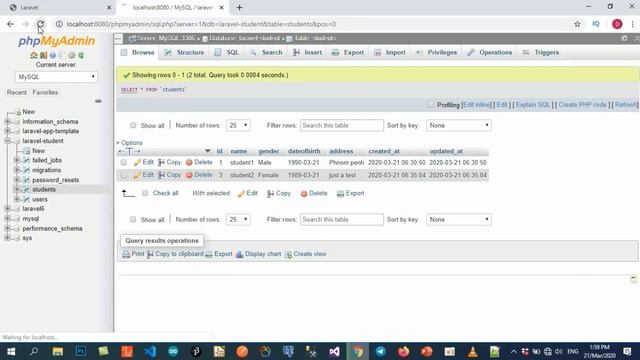Open the Insert tab
Image resolution: width=640 pixels, height=360 pixels.
[307, 52]
